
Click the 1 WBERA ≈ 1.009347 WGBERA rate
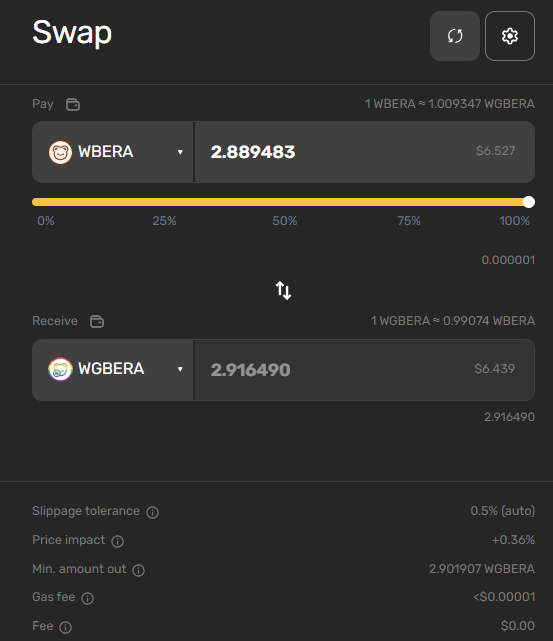pos(450,104)
